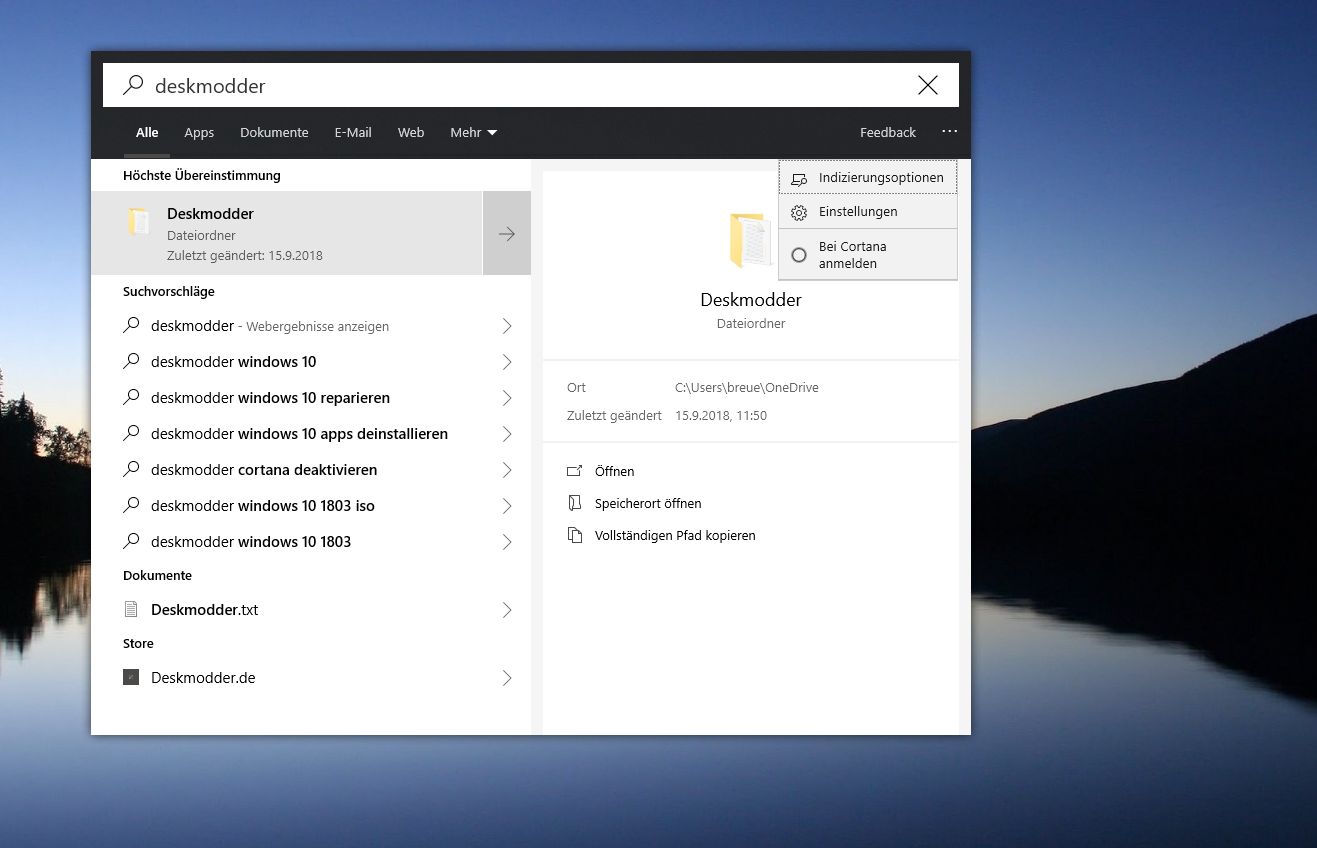Image resolution: width=1317 pixels, height=848 pixels.
Task: Select suggestion 'deskmodder windows 10 apps deinstallieren'
Action: click(x=311, y=434)
